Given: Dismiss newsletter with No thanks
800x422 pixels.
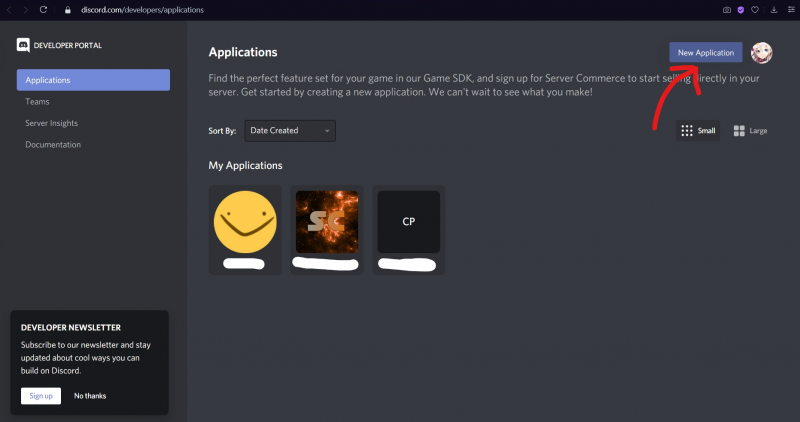Looking at the screenshot, I should pos(90,396).
